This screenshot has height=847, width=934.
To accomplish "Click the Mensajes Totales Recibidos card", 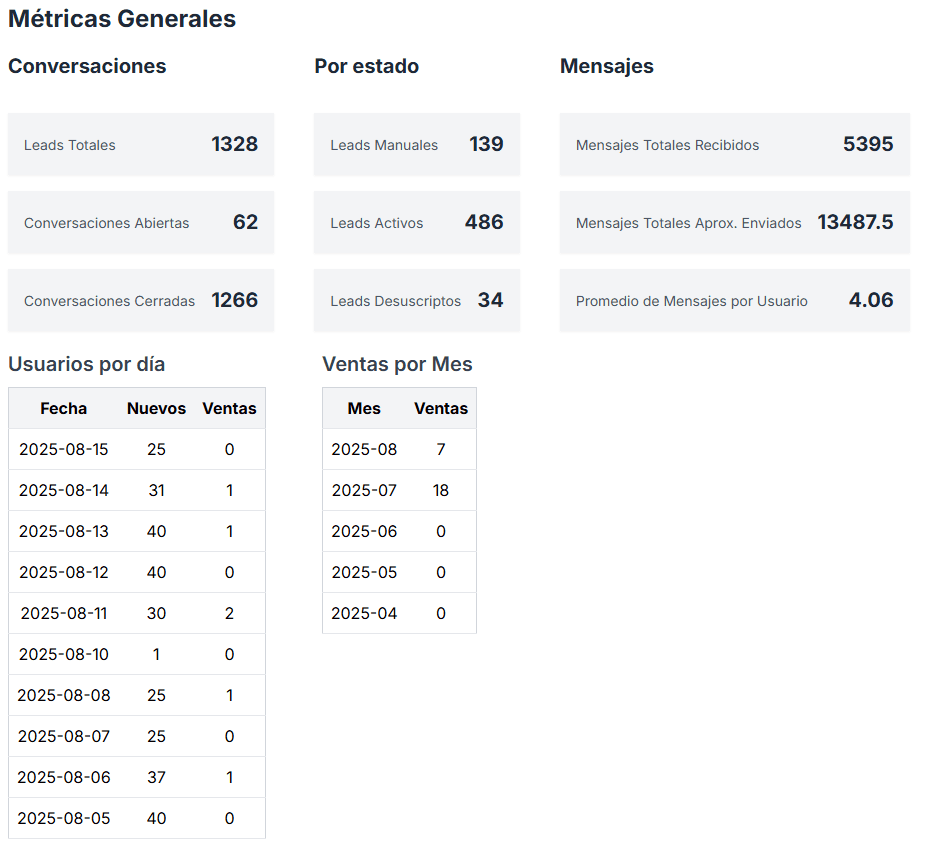I will pos(734,145).
